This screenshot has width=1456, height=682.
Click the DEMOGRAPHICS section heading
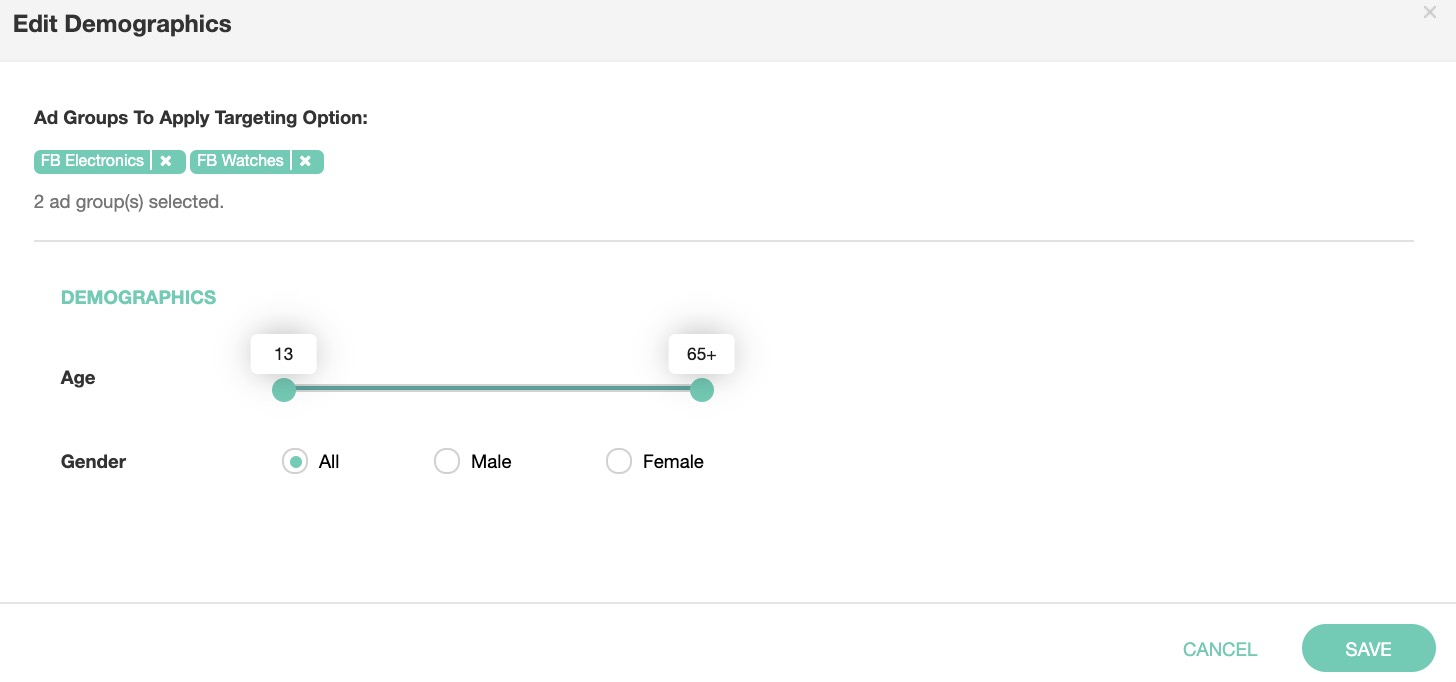138,297
